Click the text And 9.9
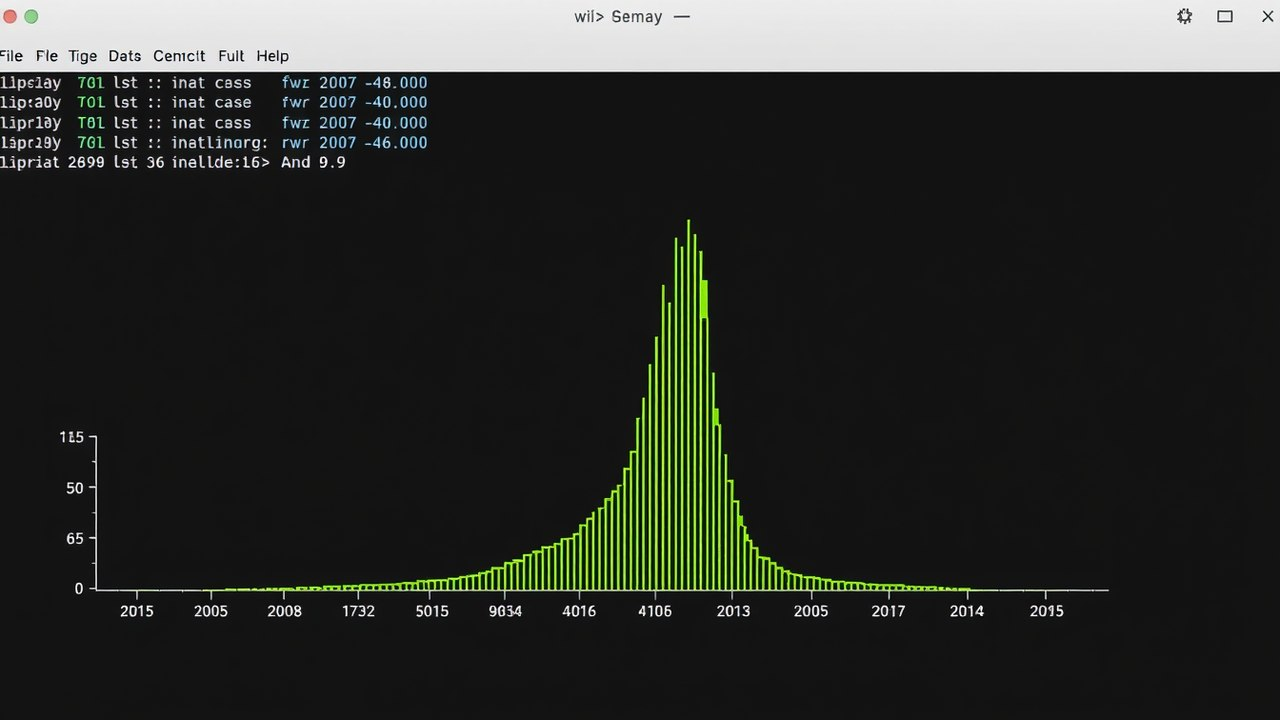The image size is (1280, 720). 313,162
